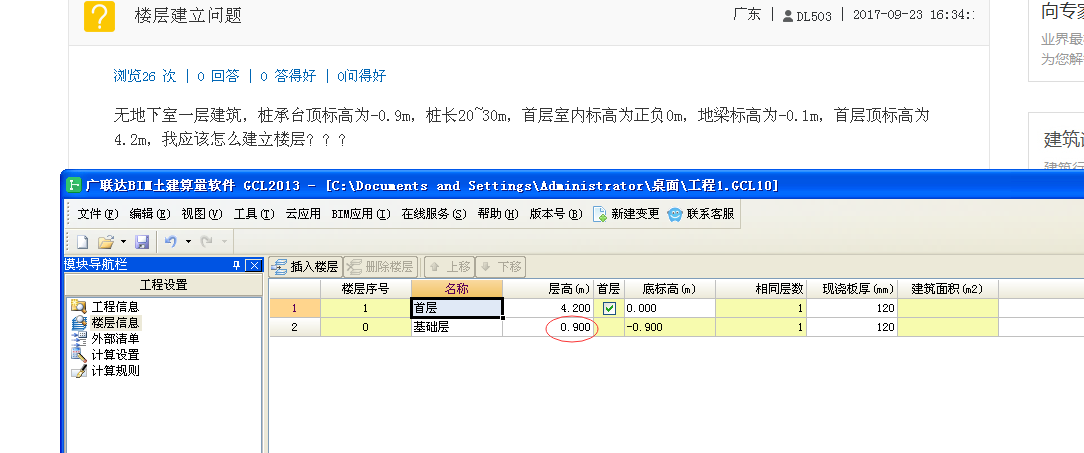The height and width of the screenshot is (453, 1084).
Task: Open the 工具(T) menu
Action: tap(254, 214)
